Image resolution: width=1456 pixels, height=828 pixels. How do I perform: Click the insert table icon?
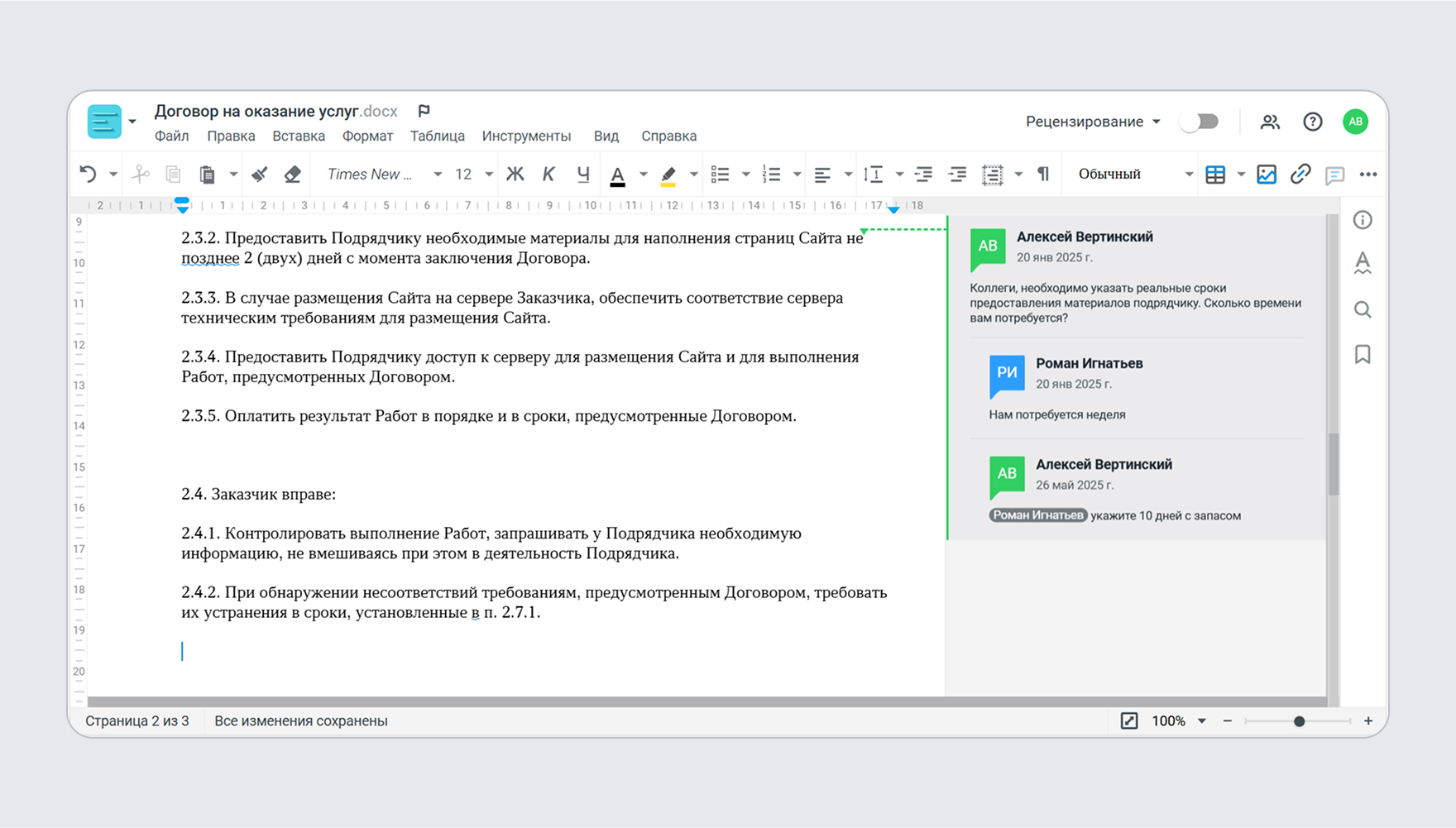(x=1215, y=174)
